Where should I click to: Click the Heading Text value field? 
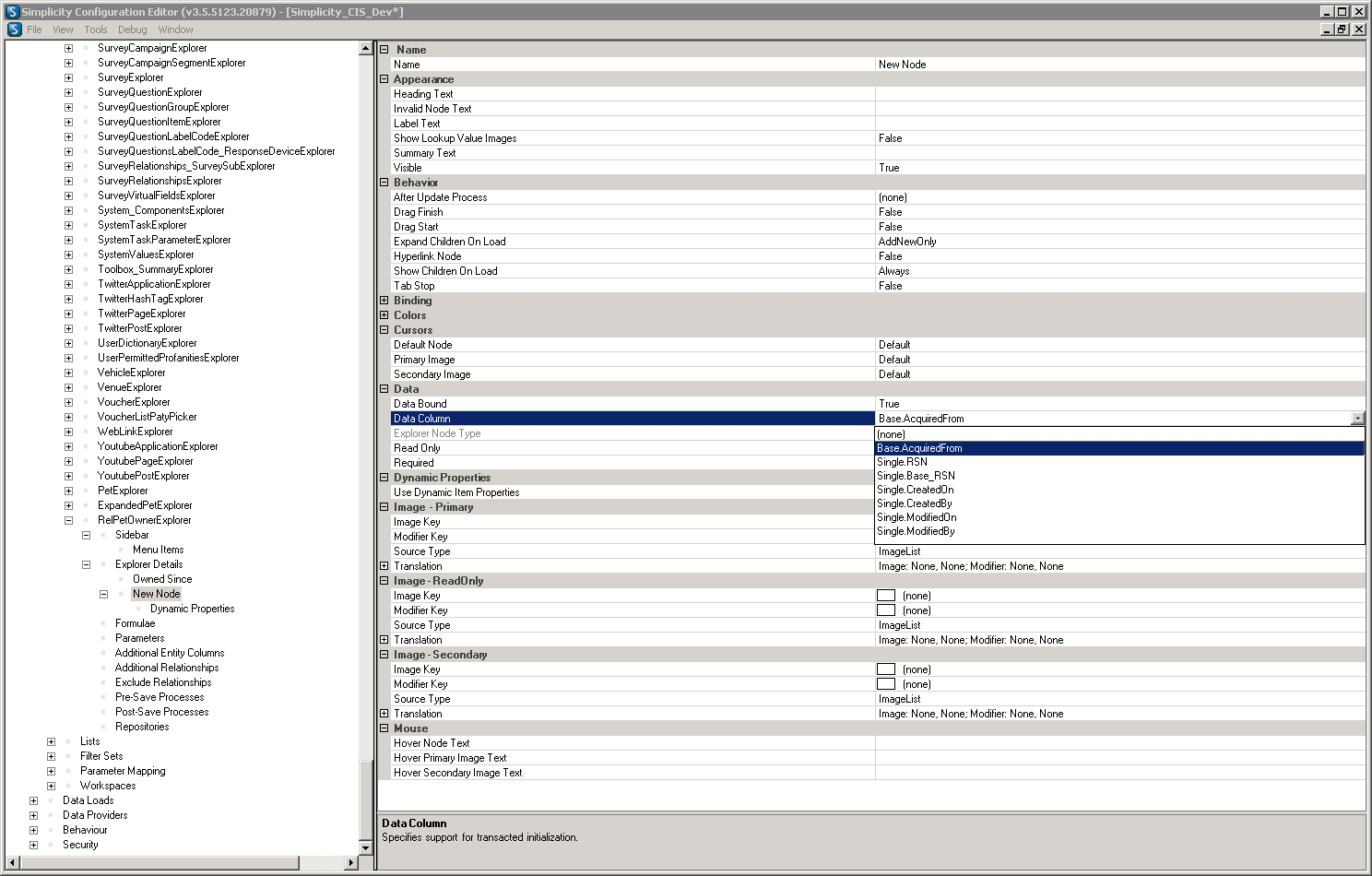[x=1118, y=94]
